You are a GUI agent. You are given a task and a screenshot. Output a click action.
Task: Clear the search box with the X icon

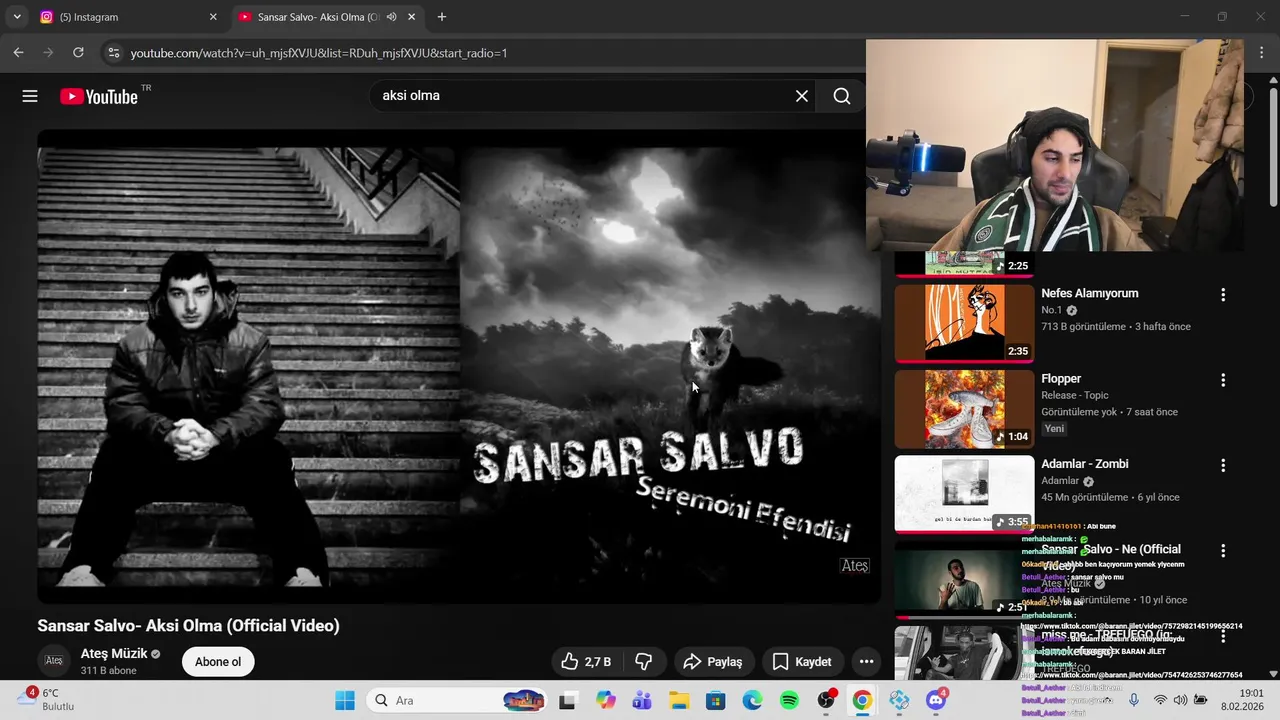pos(801,96)
